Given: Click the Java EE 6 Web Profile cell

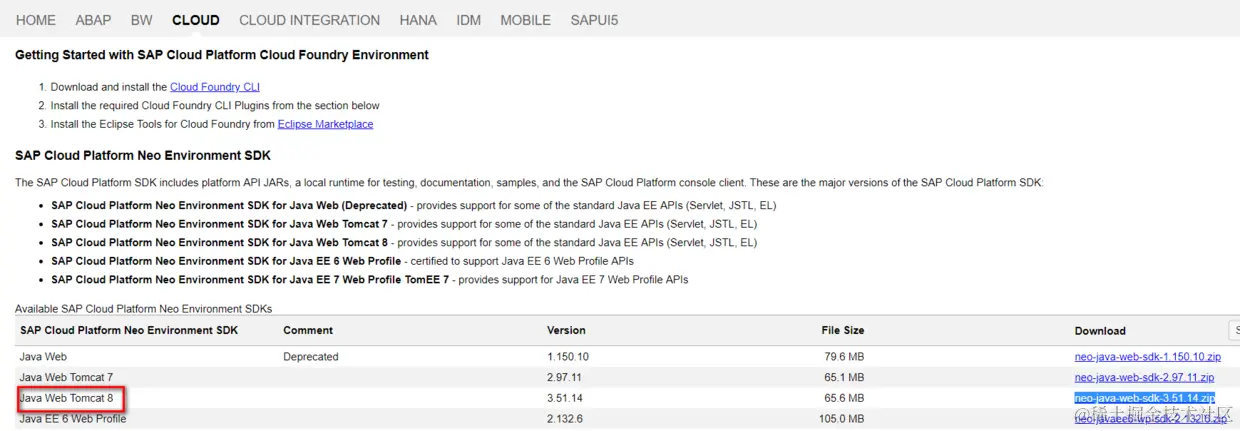Looking at the screenshot, I should pyautogui.click(x=73, y=419).
